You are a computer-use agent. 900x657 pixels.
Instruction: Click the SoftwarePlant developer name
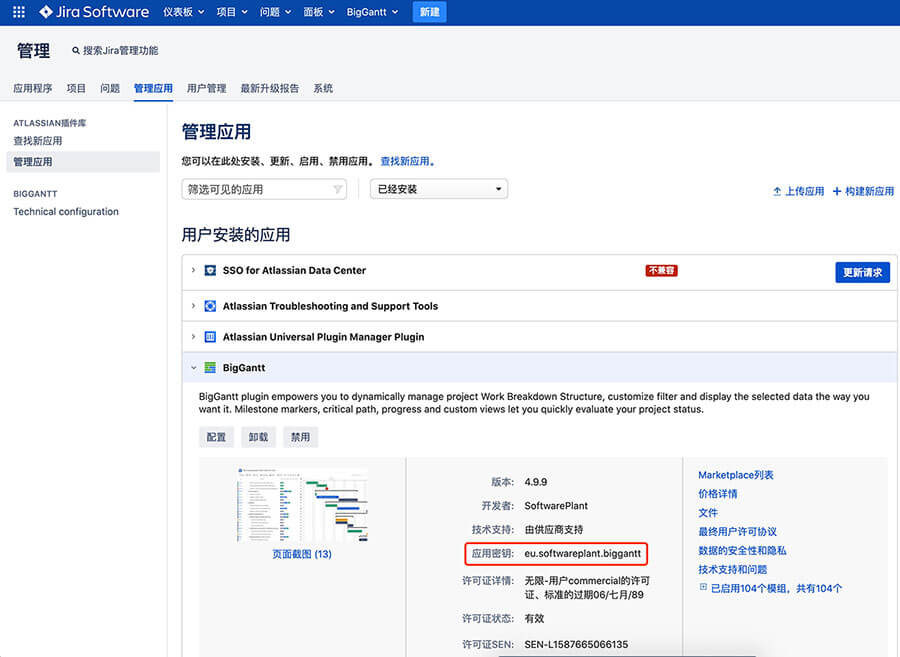556,506
